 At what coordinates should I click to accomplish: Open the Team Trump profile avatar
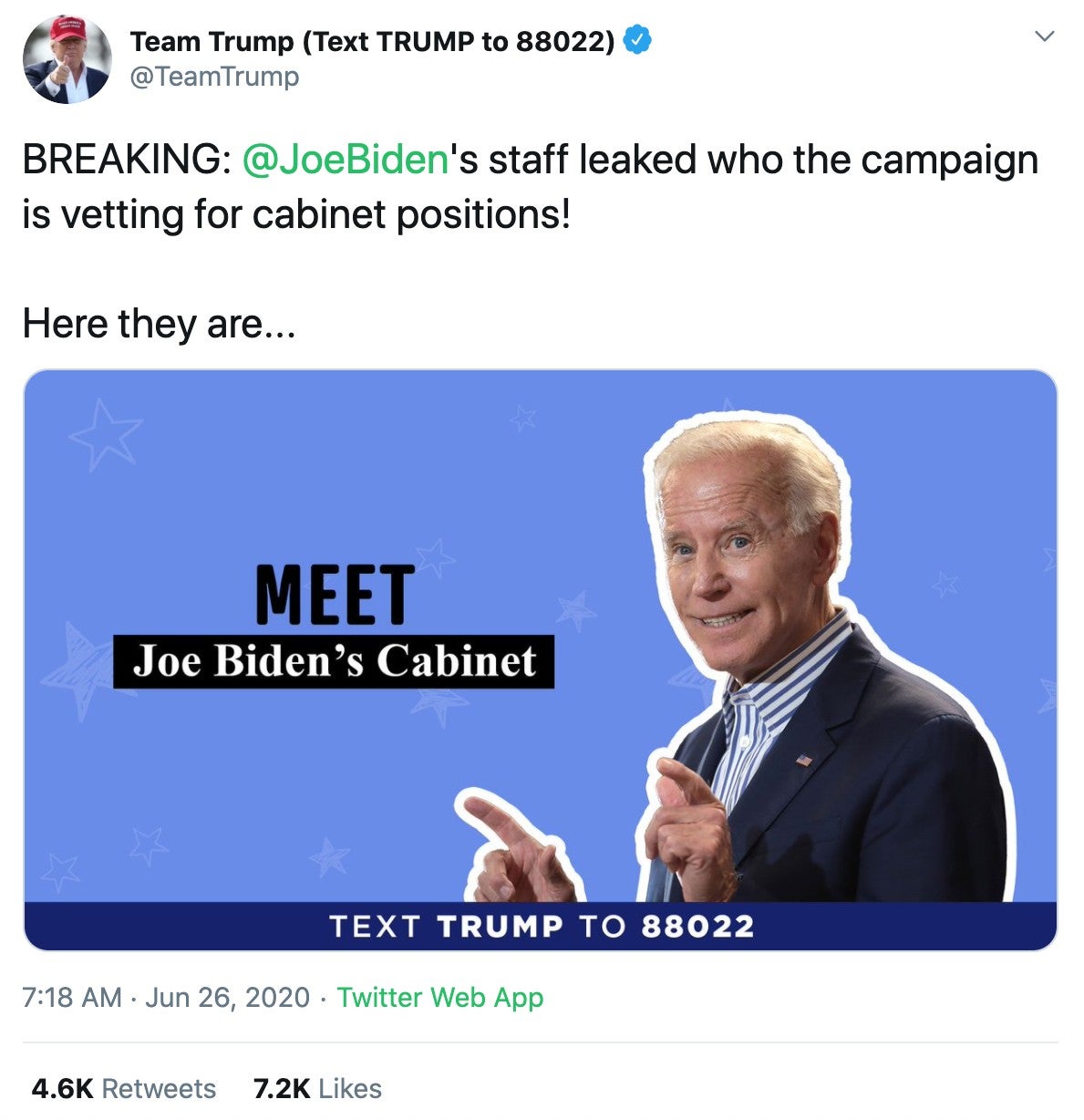click(x=67, y=58)
